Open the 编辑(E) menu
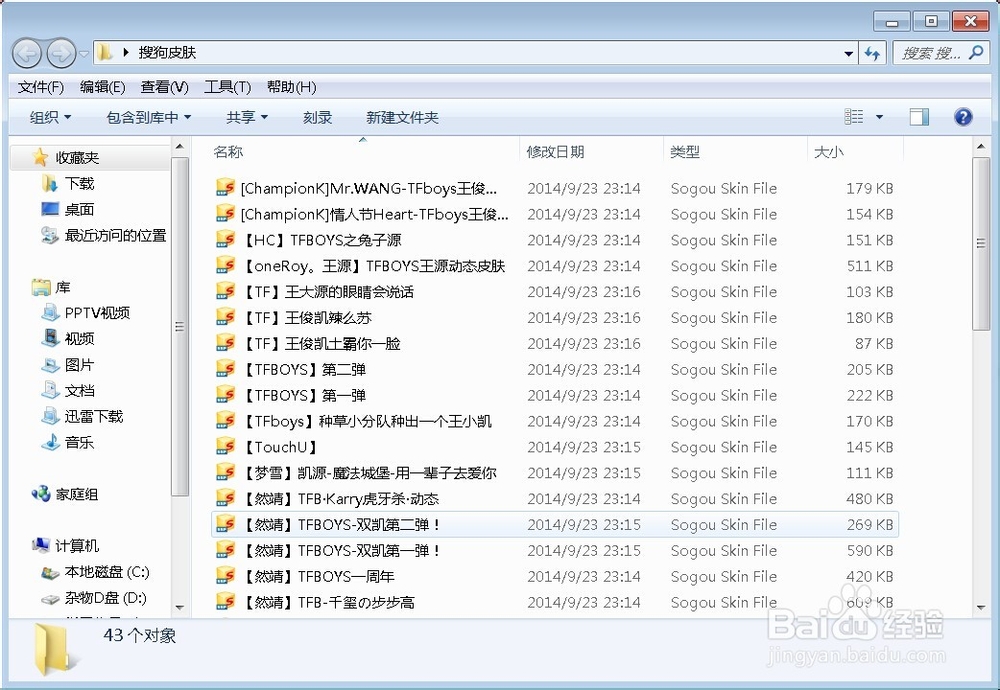The width and height of the screenshot is (1000, 690). point(102,87)
